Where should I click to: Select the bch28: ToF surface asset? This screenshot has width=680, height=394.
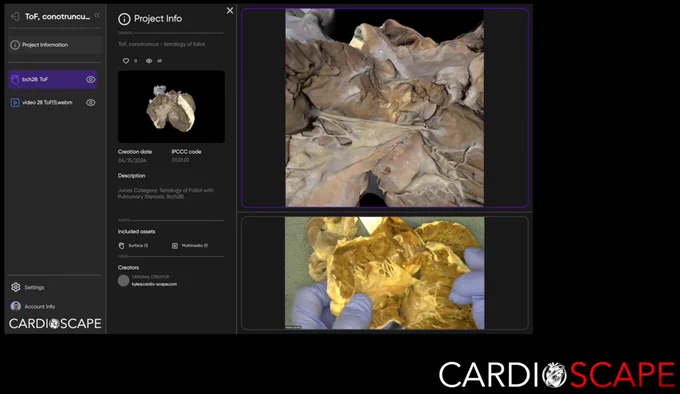tap(52, 79)
